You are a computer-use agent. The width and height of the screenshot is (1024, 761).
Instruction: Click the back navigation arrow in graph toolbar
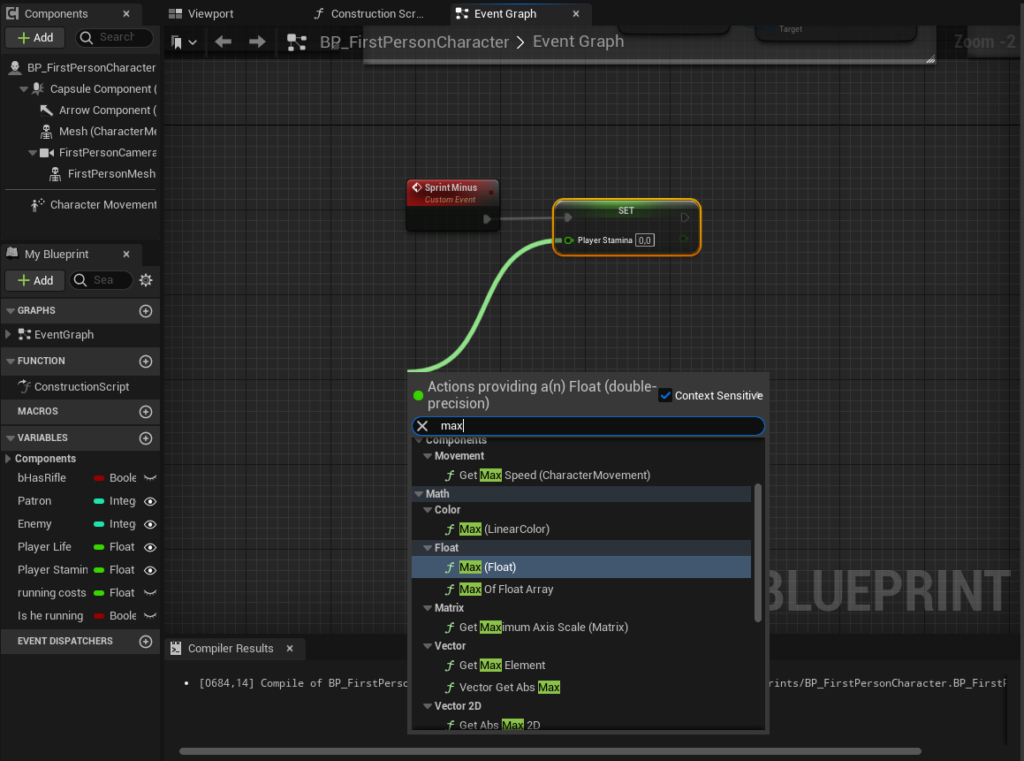click(x=223, y=42)
